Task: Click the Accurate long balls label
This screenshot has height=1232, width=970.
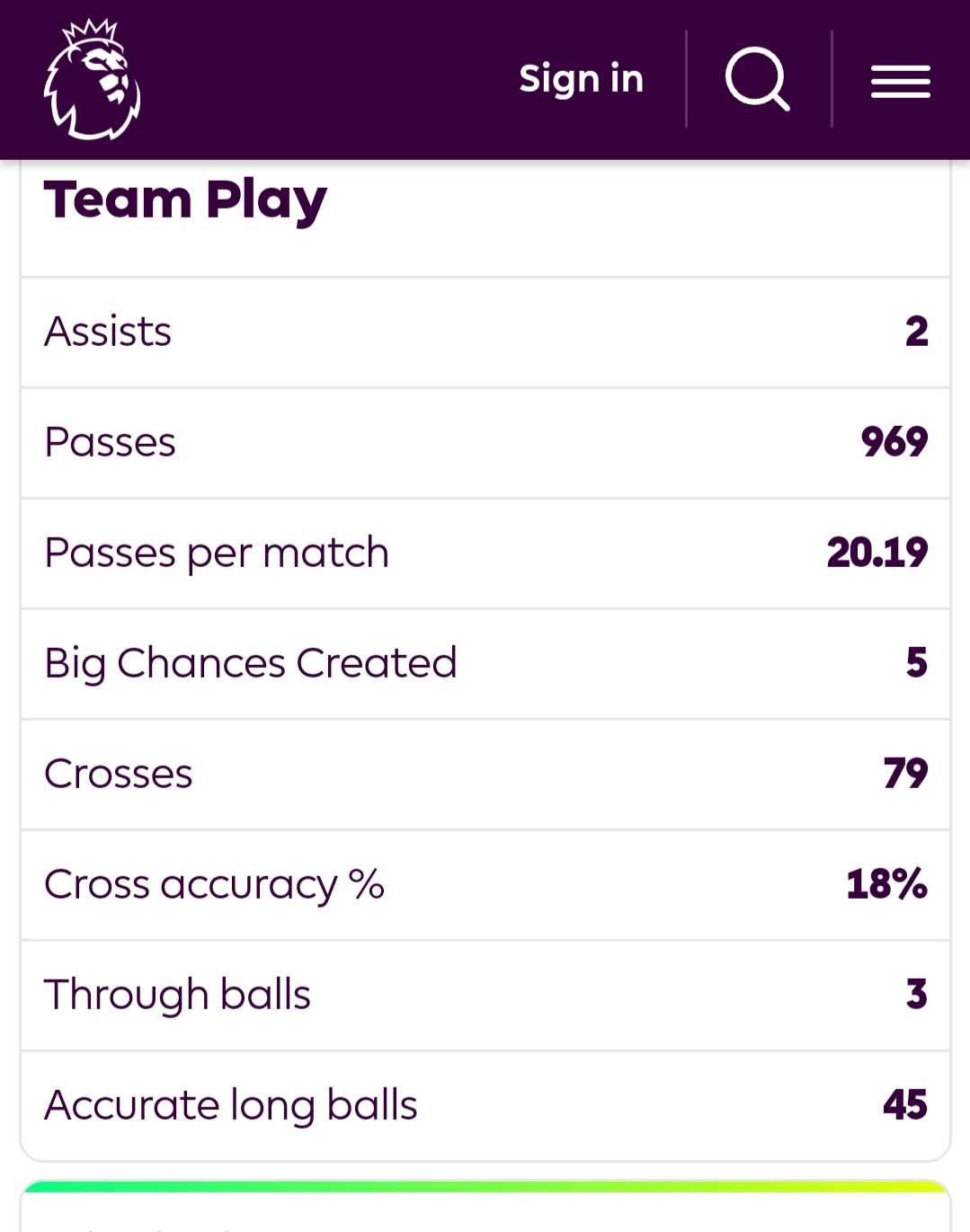Action: (231, 1105)
